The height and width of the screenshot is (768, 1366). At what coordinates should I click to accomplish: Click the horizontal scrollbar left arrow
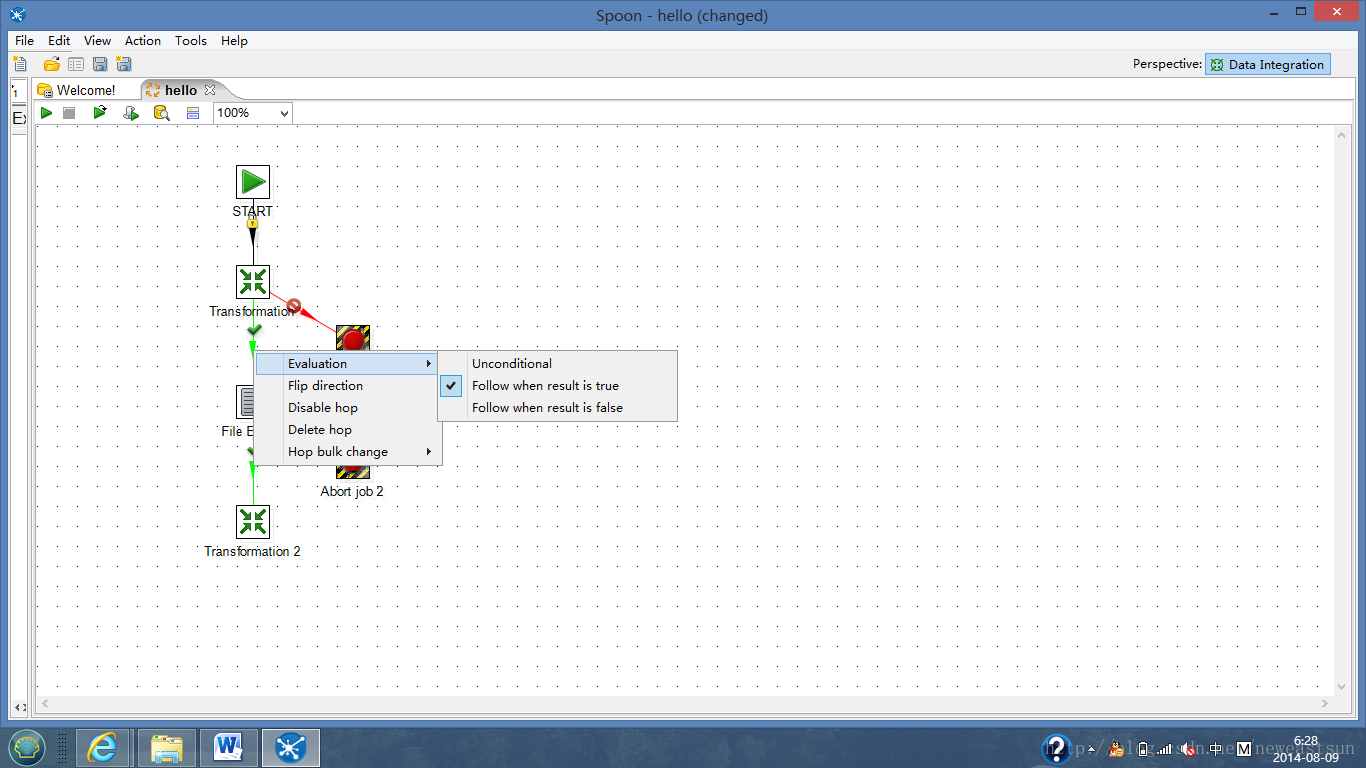44,705
